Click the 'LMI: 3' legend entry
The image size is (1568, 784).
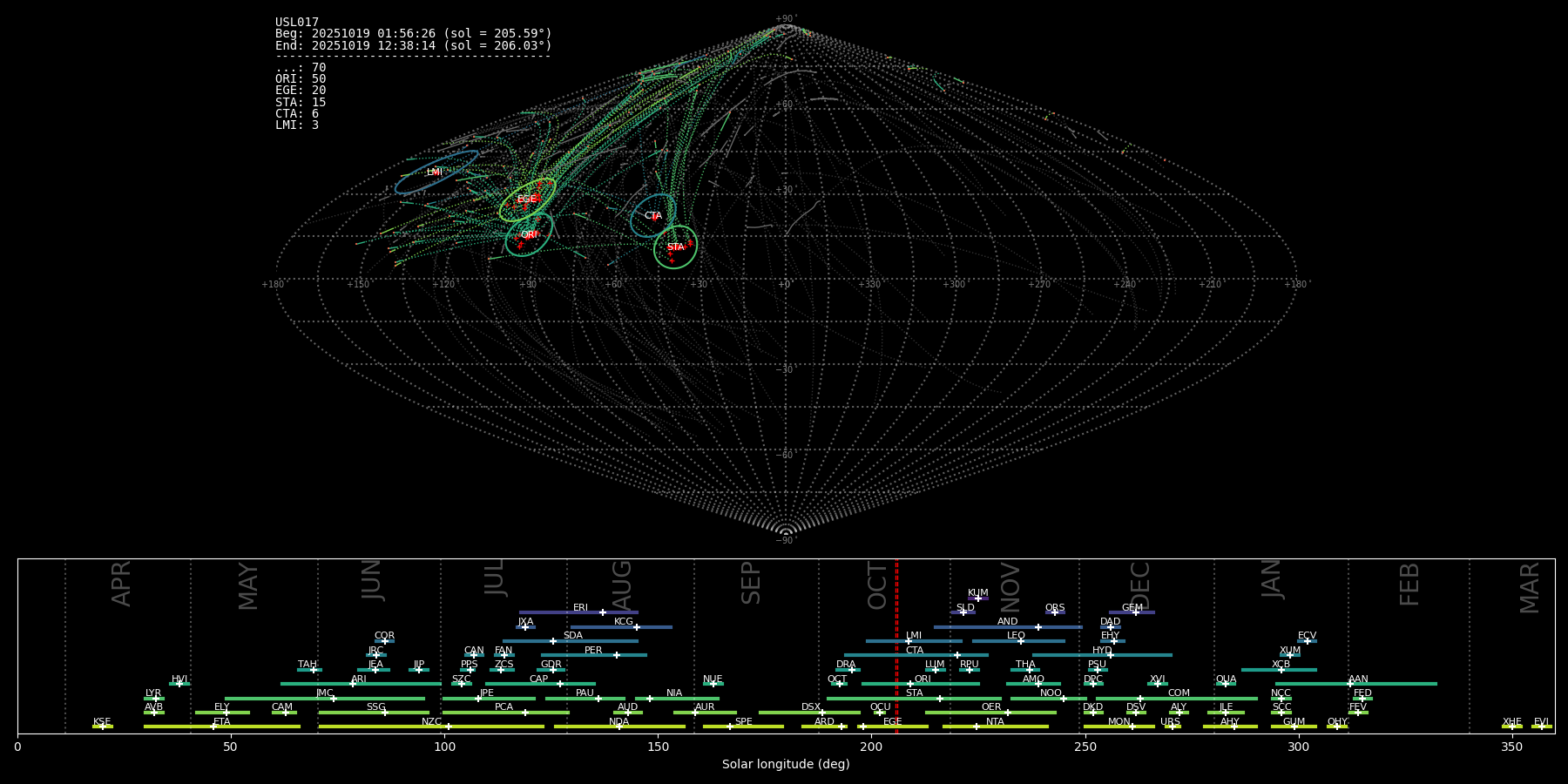click(x=297, y=125)
